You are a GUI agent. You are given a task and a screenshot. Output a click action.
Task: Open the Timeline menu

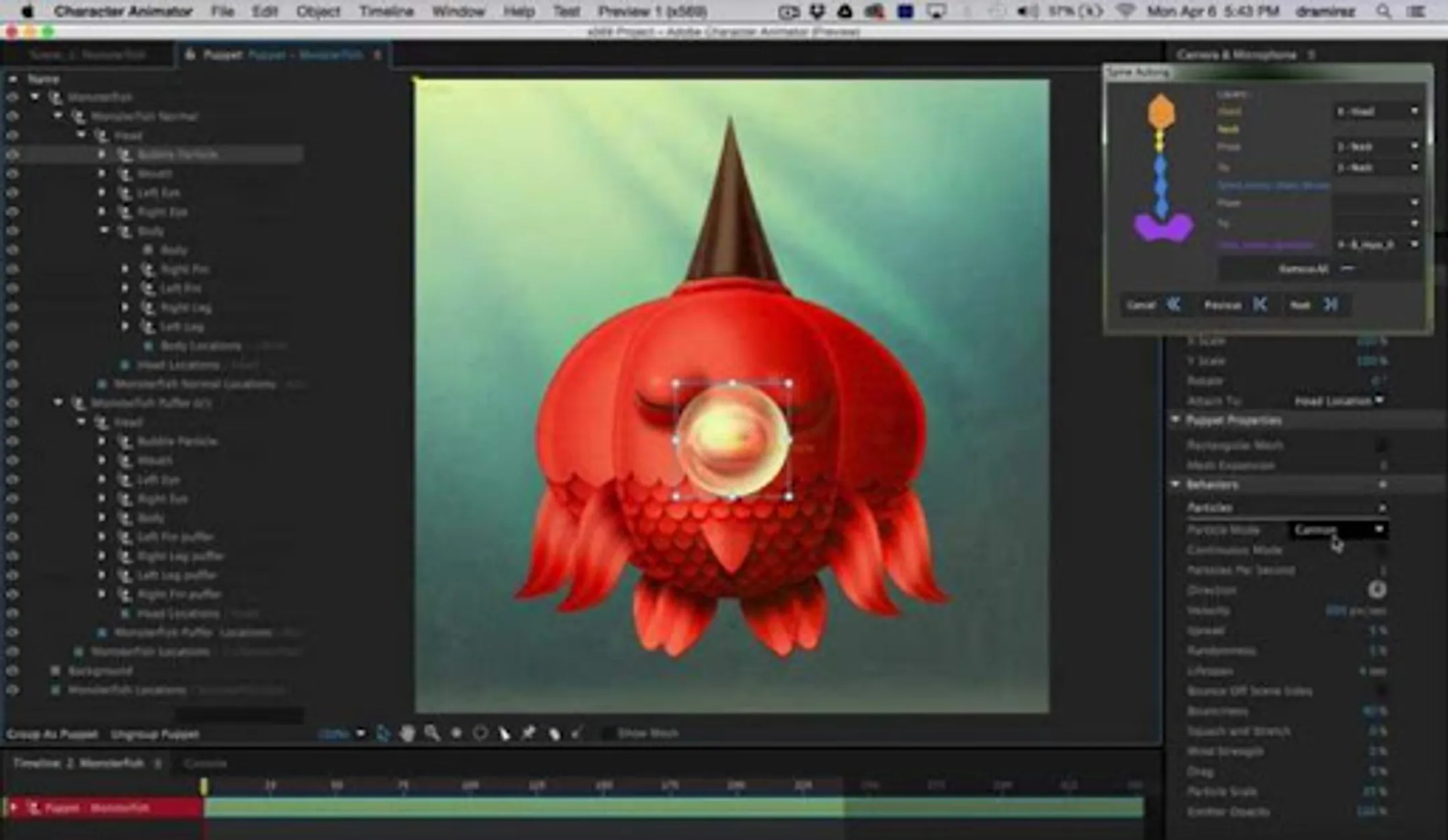pyautogui.click(x=385, y=11)
